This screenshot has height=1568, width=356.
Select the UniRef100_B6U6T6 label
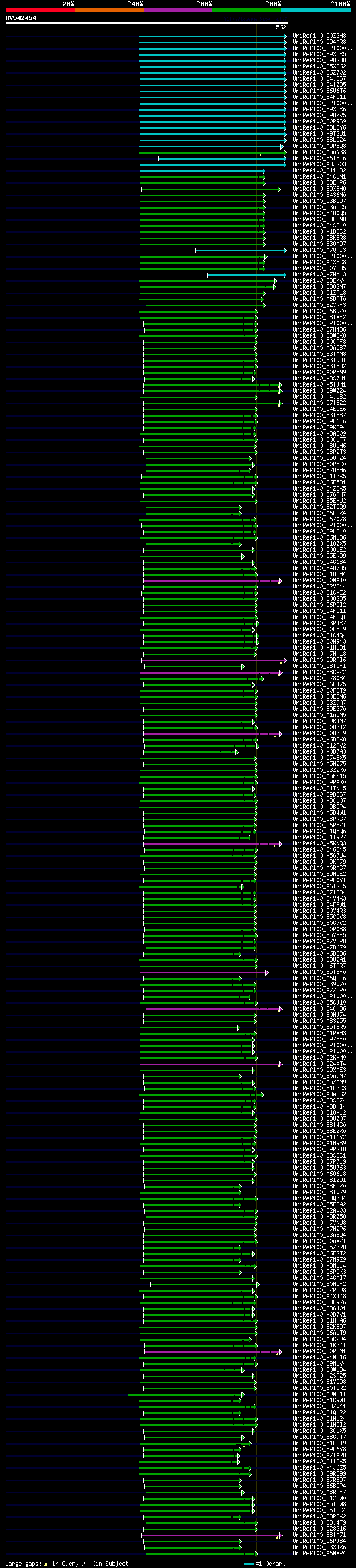(319, 91)
